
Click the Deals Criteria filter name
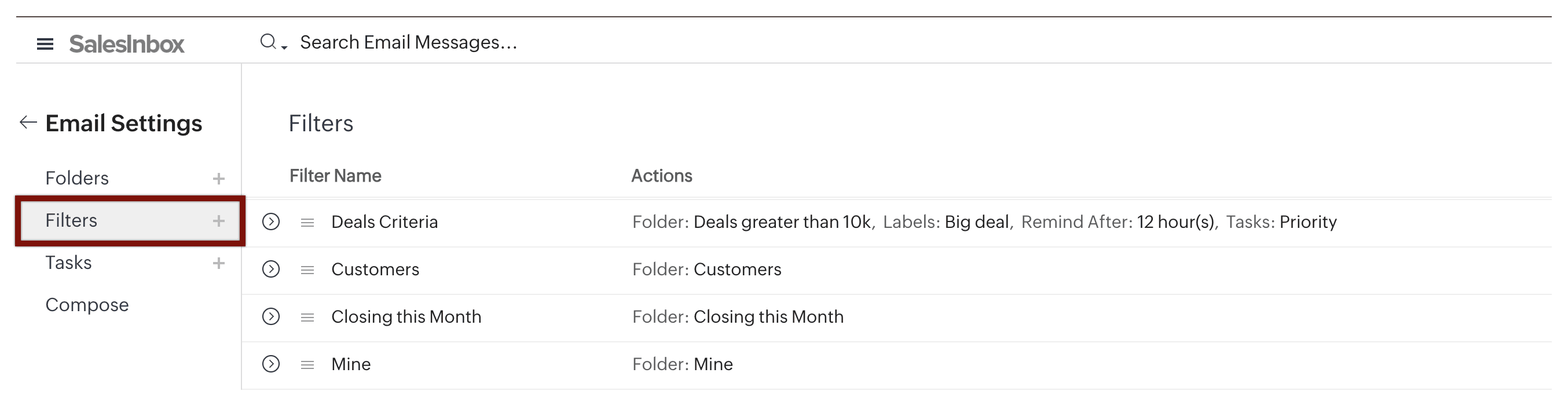coord(384,222)
